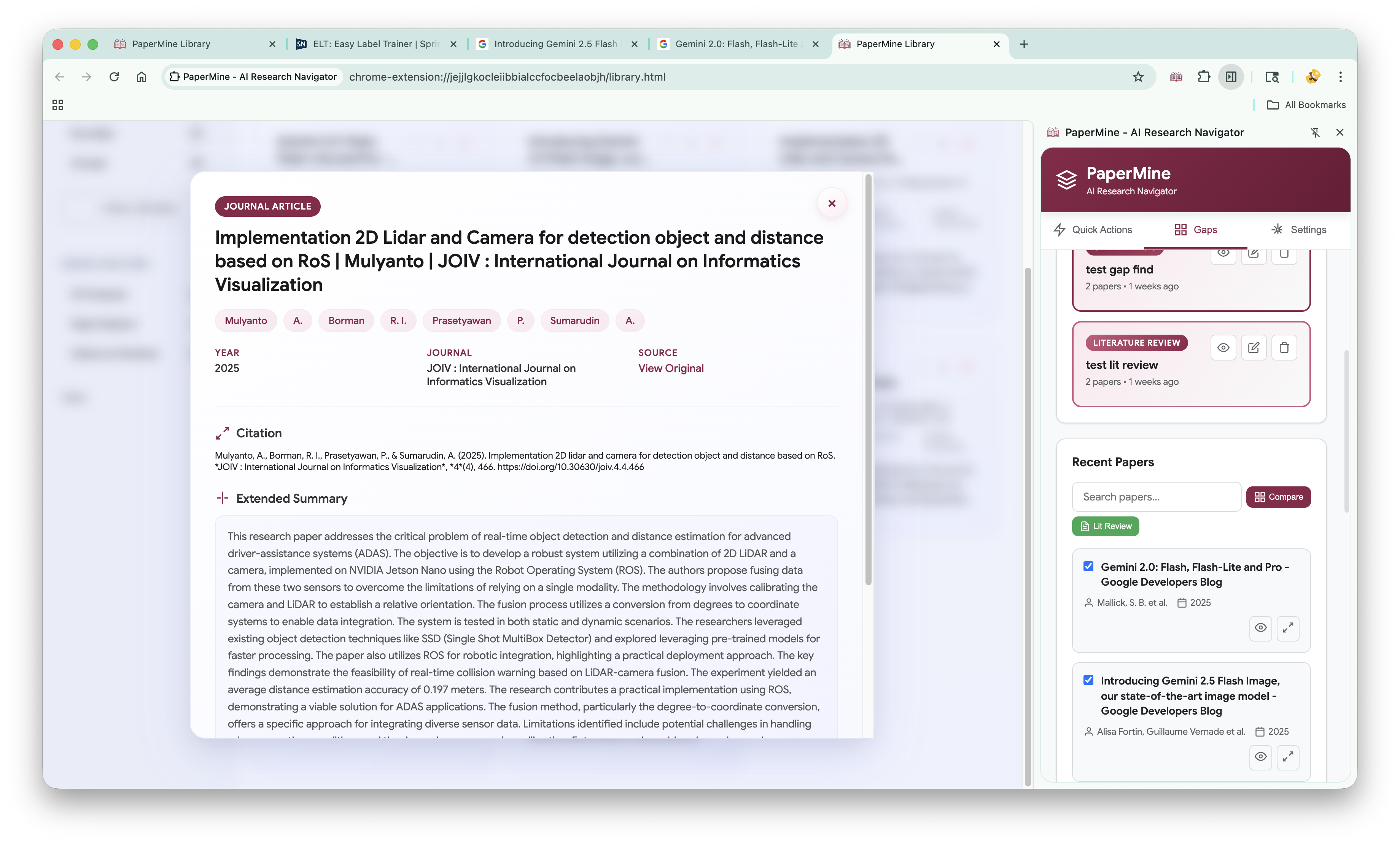Edit the test lit review entry

[x=1254, y=348]
